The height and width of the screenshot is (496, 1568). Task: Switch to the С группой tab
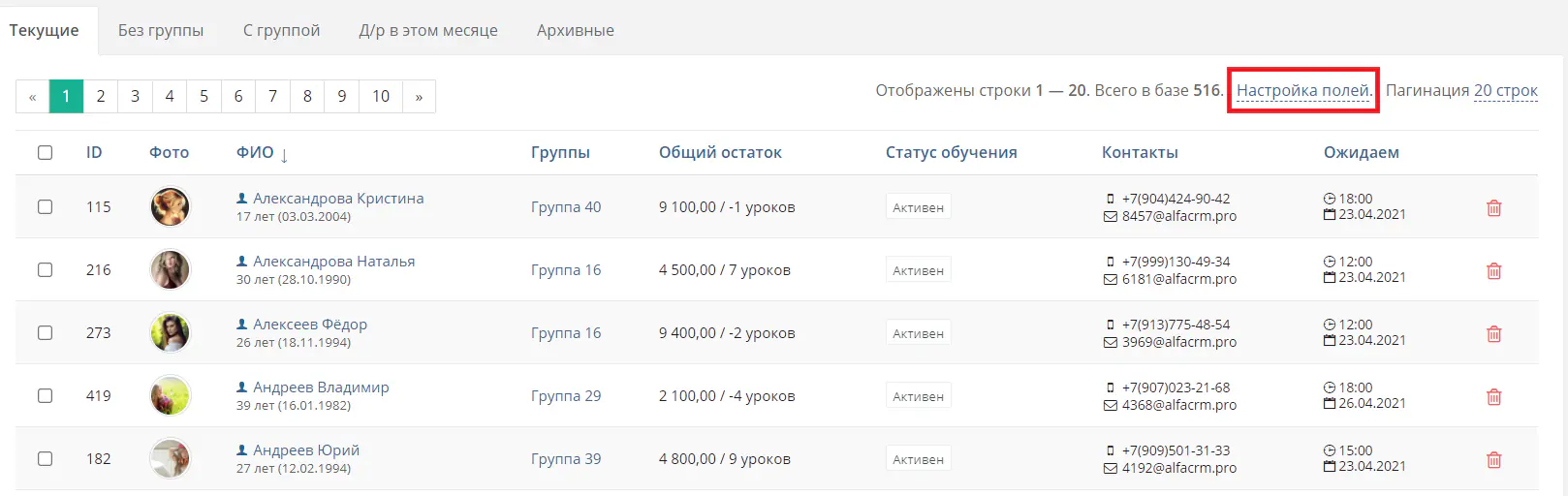click(x=281, y=30)
